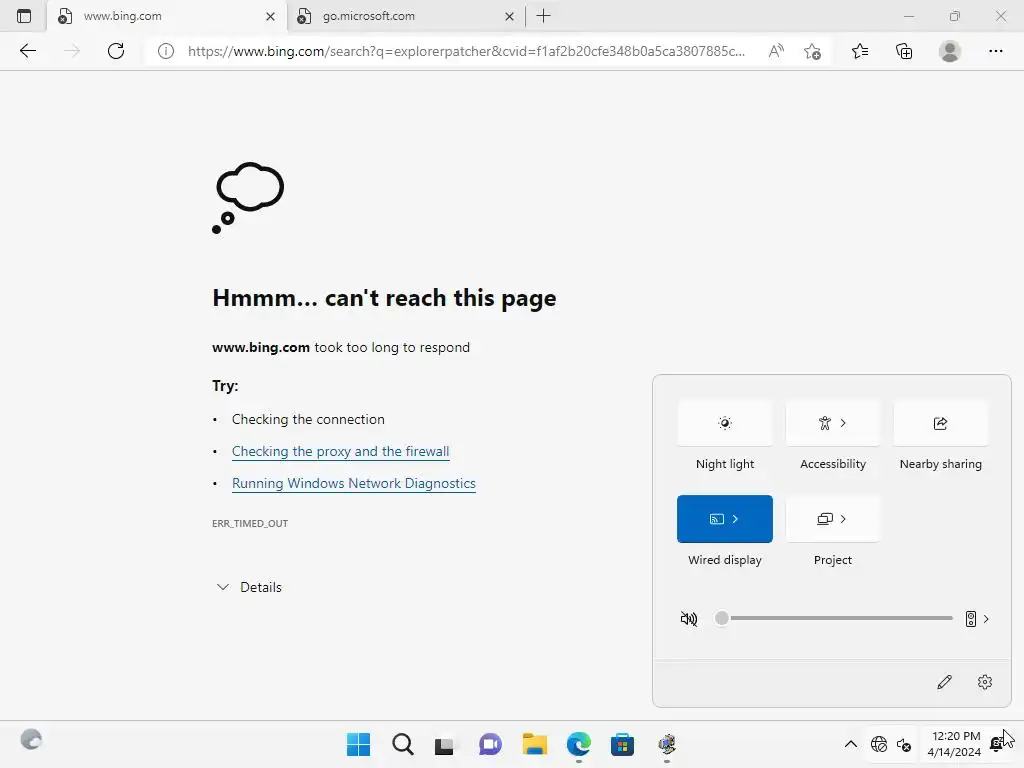Click the network globe tray icon
This screenshot has width=1024, height=768.
[879, 744]
